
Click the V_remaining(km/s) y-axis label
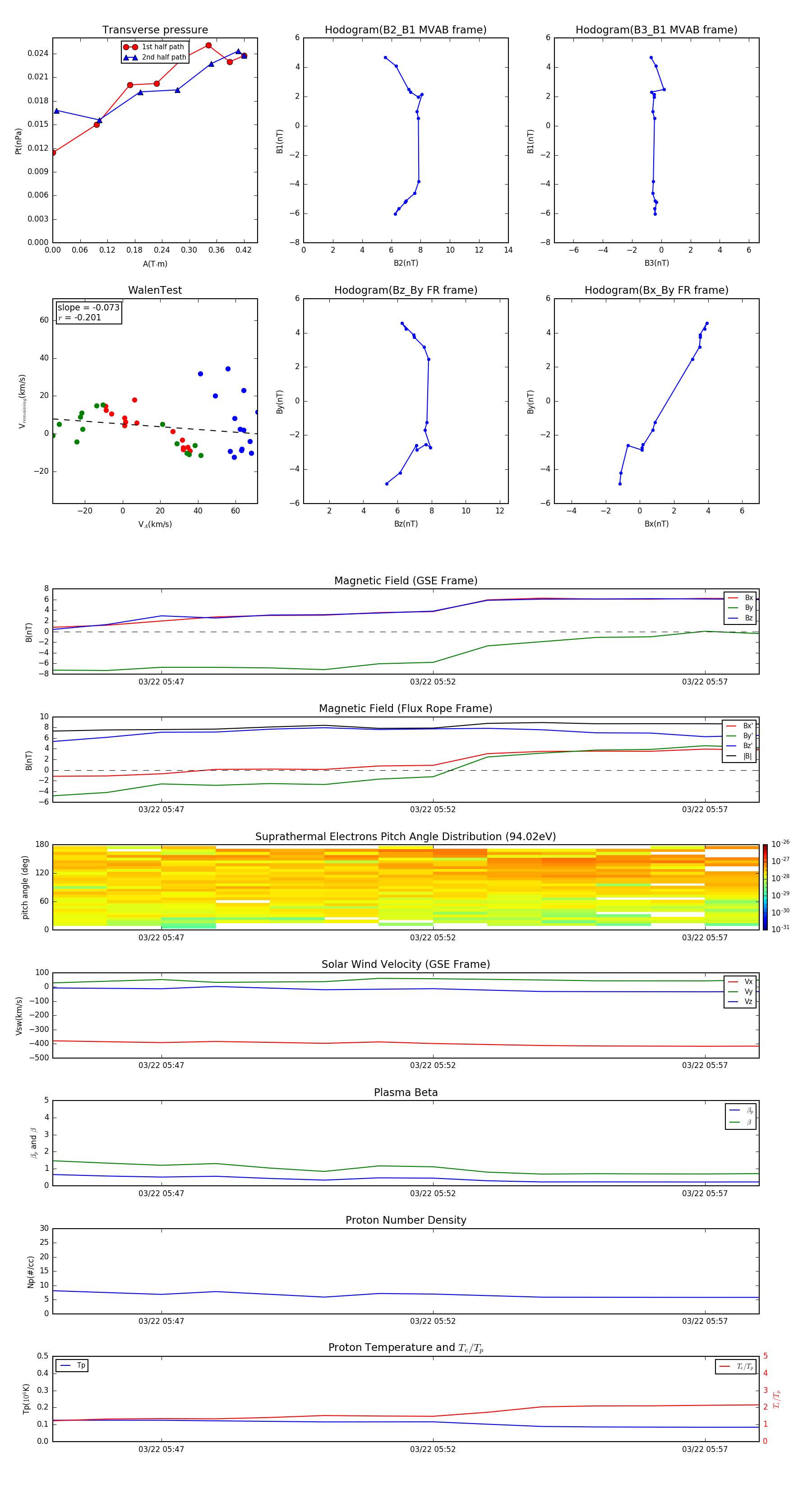[22, 401]
